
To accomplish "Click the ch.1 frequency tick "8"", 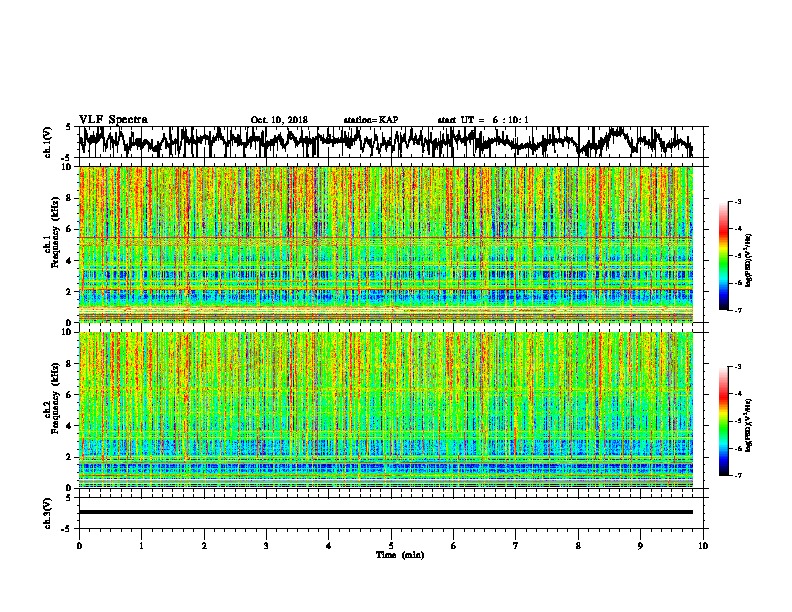I will (x=69, y=198).
